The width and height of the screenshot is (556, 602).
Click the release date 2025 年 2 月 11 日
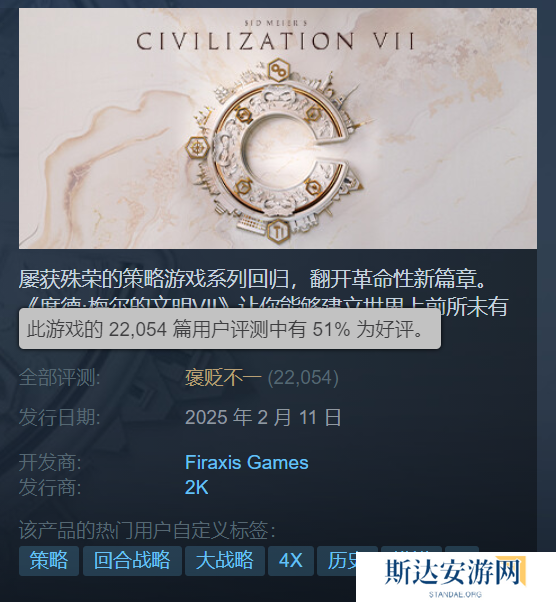pos(263,417)
